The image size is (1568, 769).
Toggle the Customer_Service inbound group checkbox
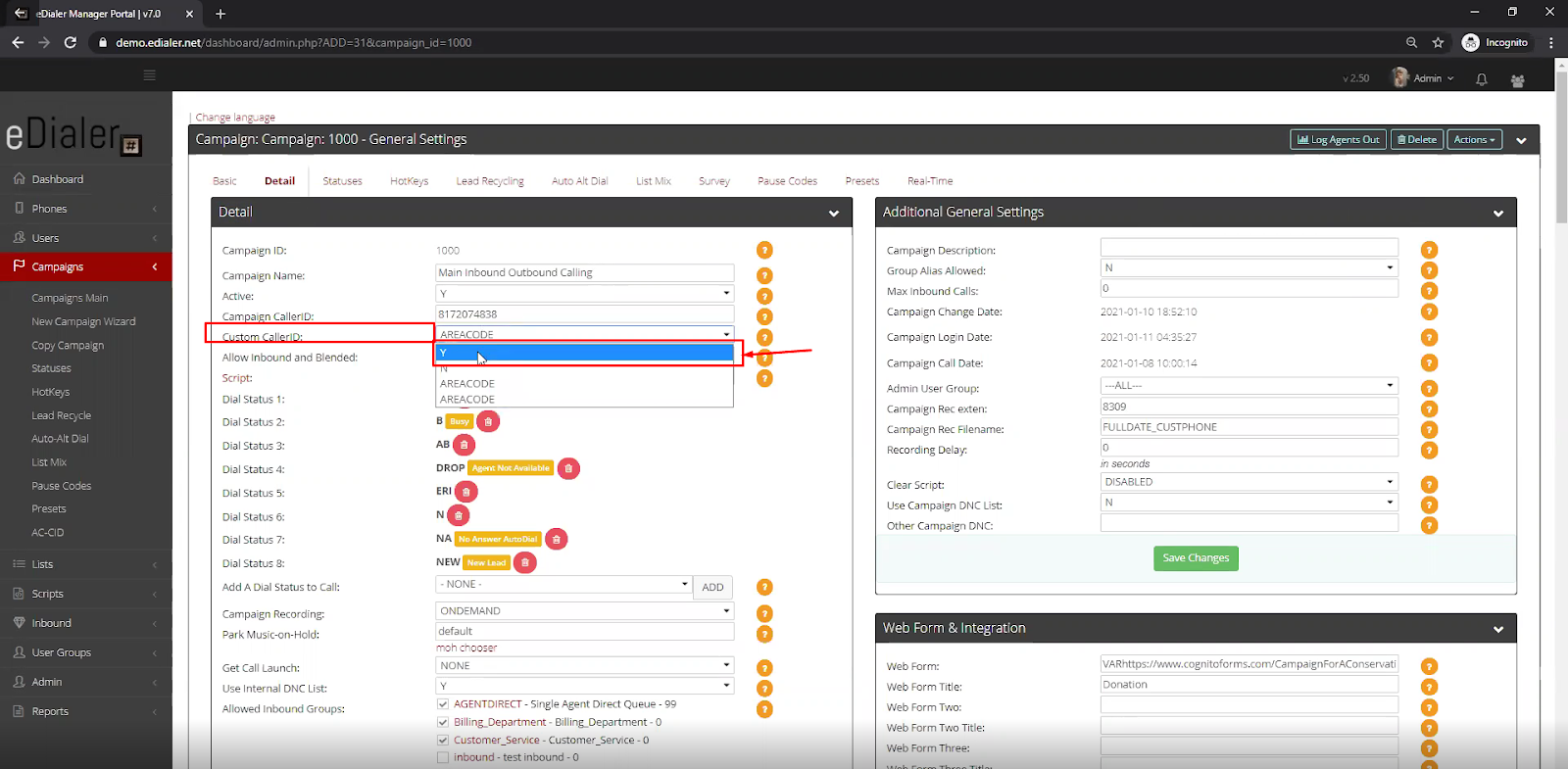443,740
